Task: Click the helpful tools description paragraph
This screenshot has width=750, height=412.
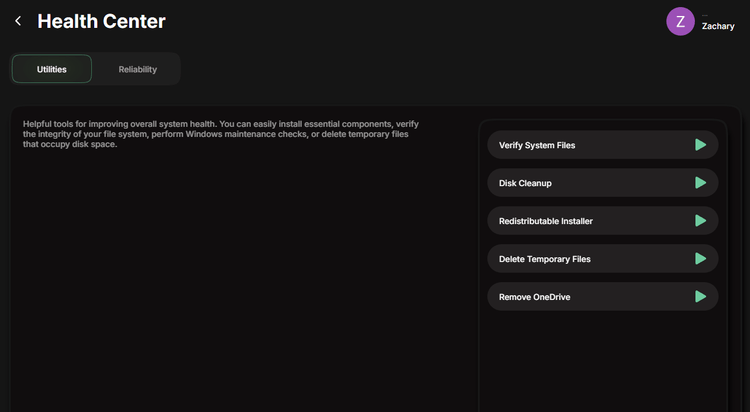Action: click(x=220, y=134)
